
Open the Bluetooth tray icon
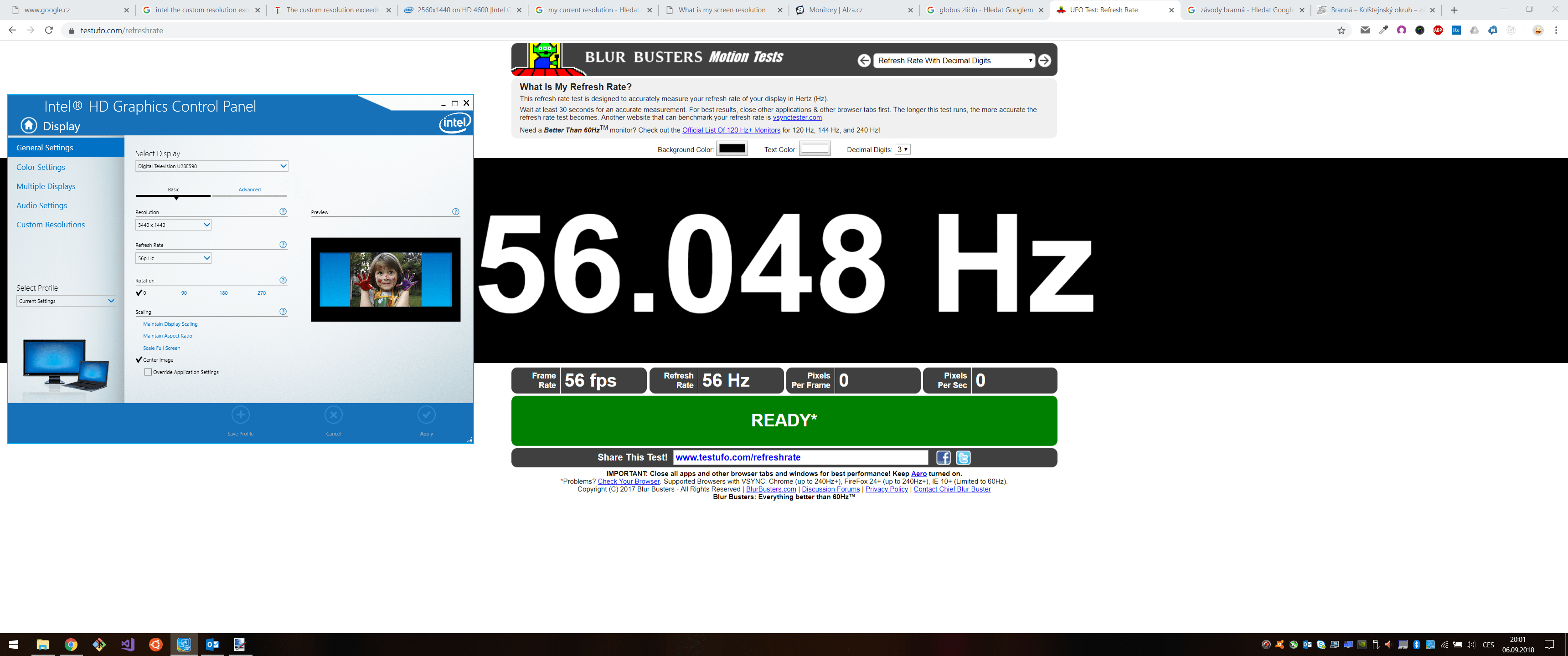click(x=1418, y=645)
